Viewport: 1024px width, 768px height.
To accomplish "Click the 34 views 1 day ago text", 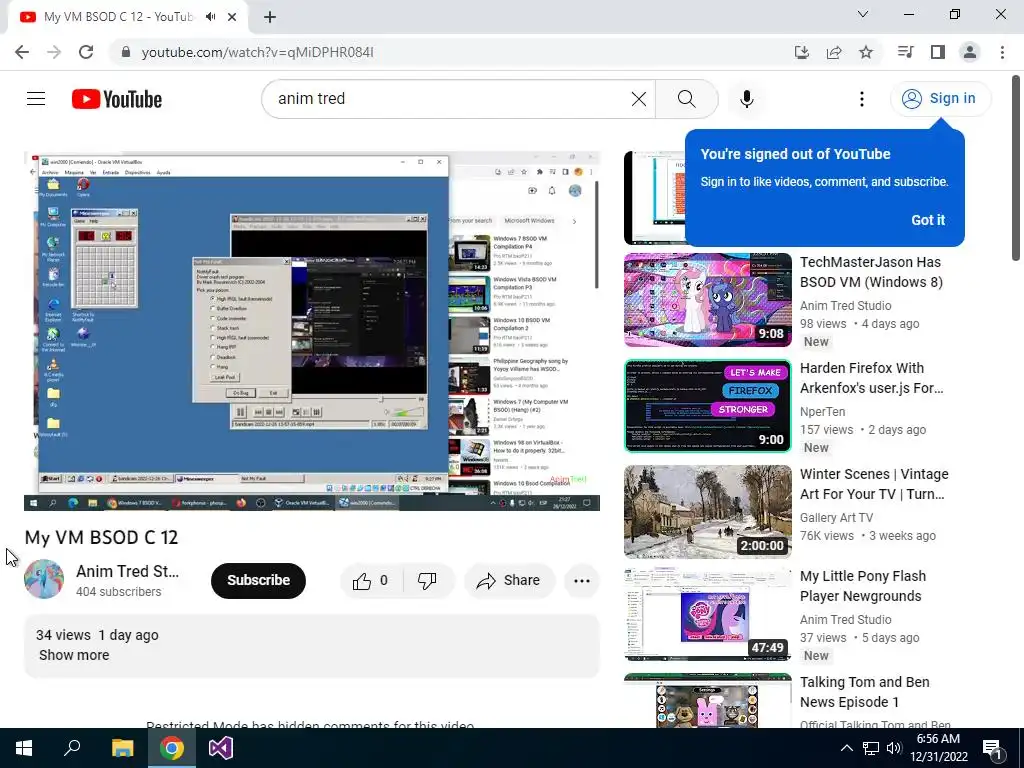I will pyautogui.click(x=97, y=635).
